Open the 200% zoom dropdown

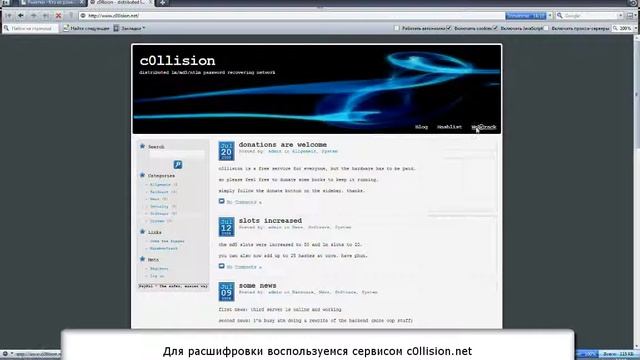click(x=636, y=28)
